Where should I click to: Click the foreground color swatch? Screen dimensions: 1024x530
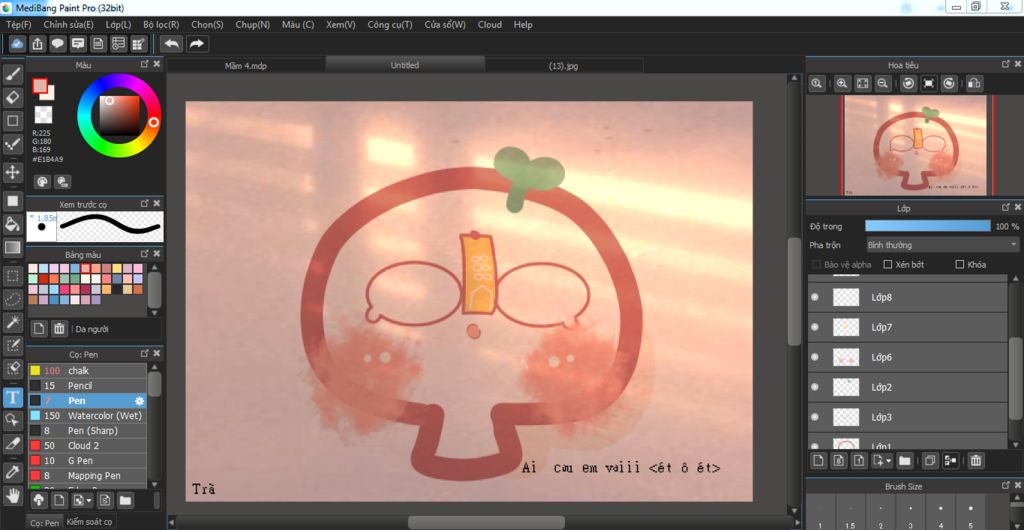(40, 86)
